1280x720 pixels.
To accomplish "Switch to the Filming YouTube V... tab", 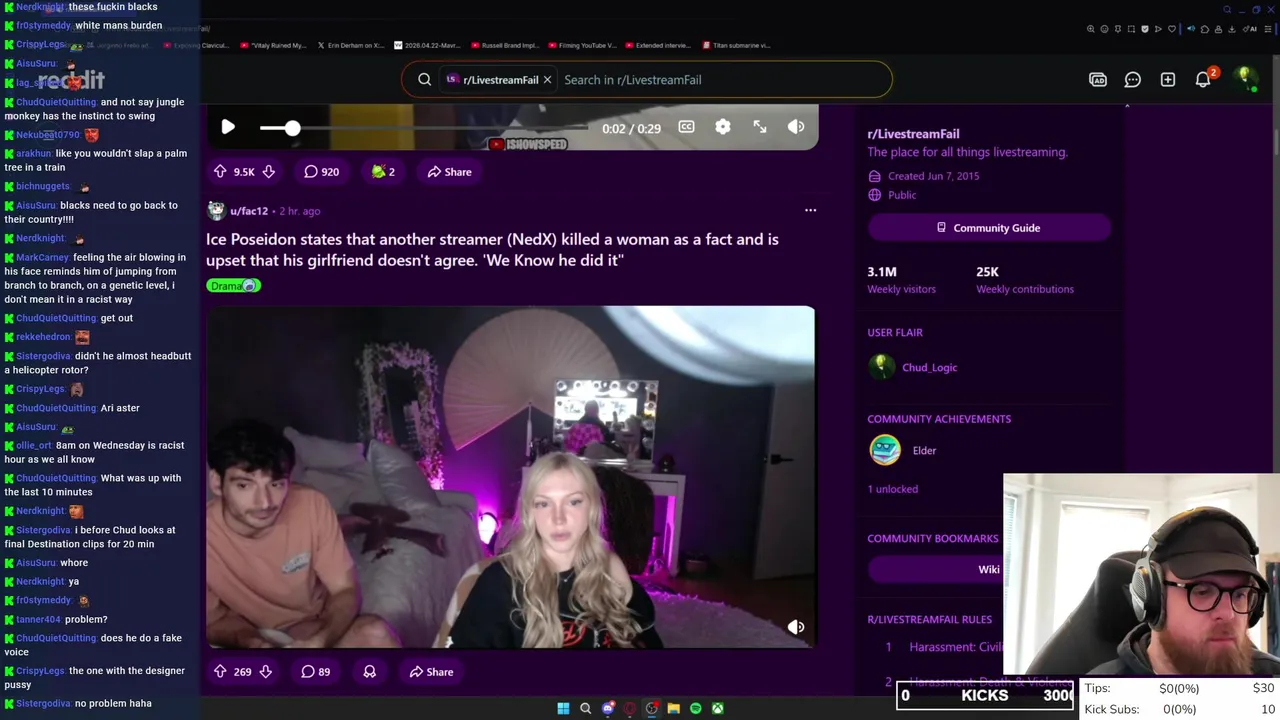I will (582, 45).
